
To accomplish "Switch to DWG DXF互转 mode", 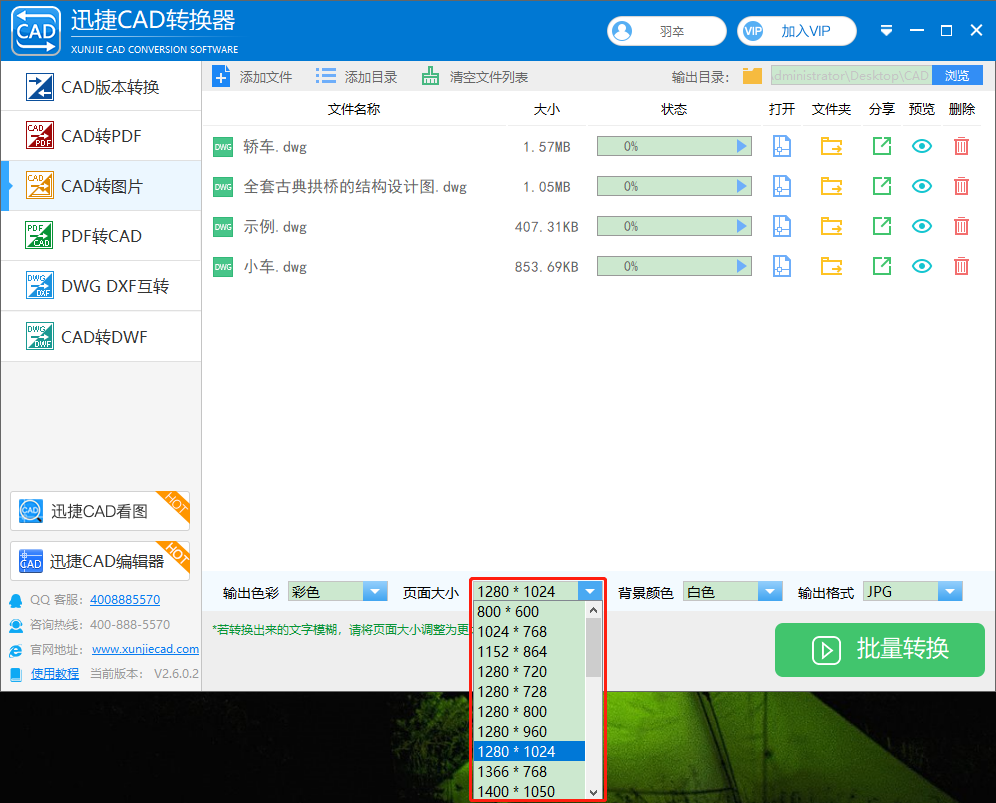I will click(x=102, y=287).
